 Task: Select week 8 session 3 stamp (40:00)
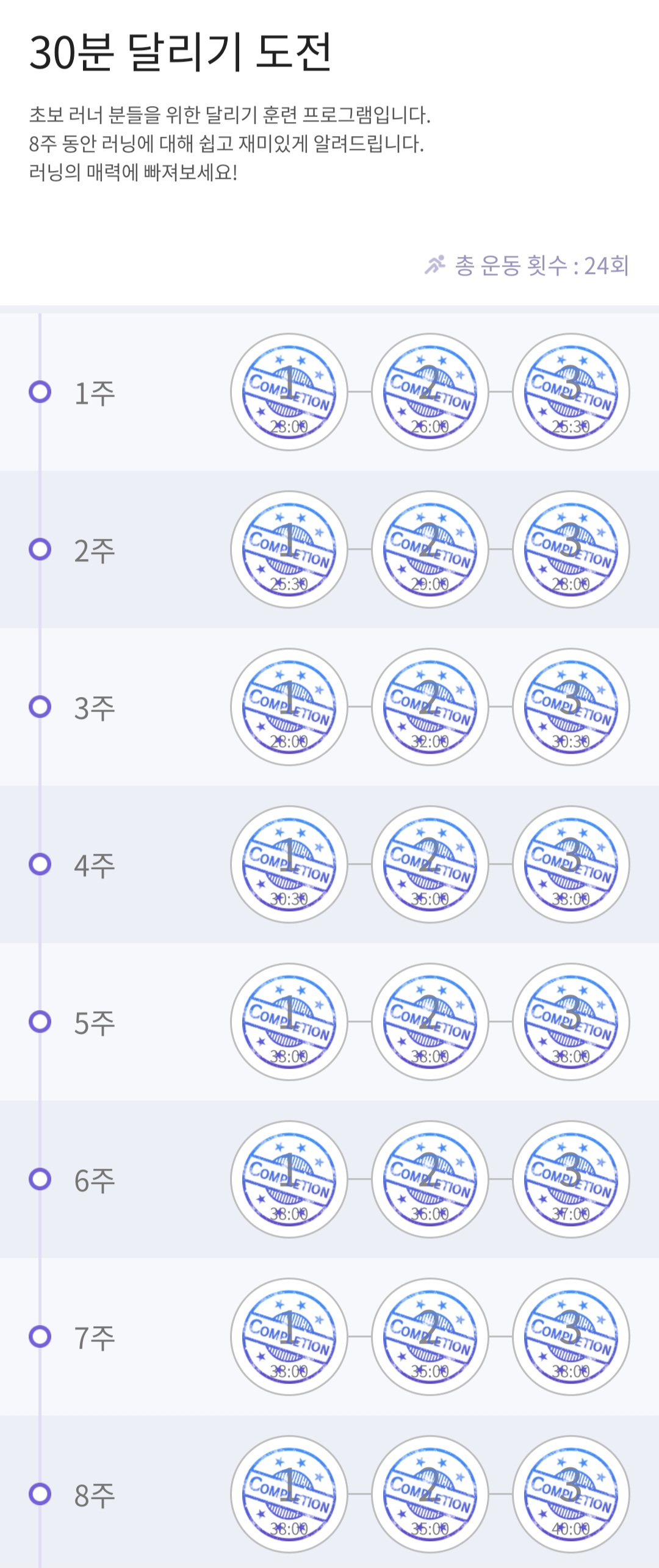pyautogui.click(x=571, y=1494)
